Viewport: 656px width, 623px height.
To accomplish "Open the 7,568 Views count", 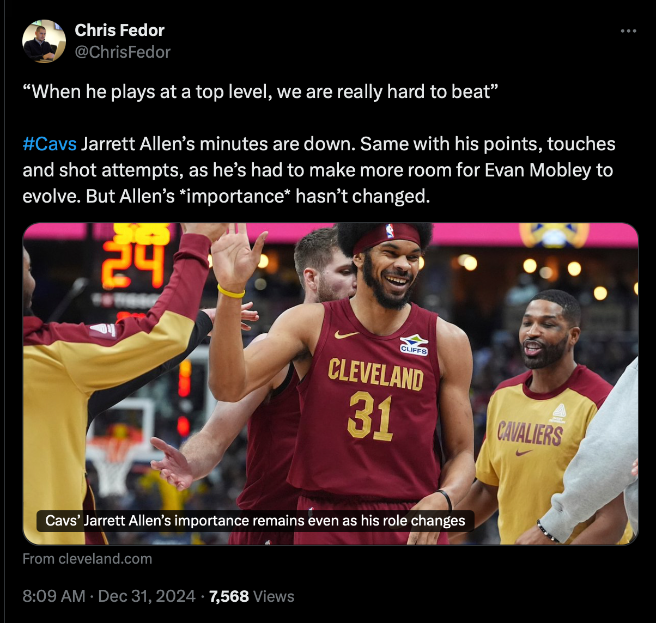I will pyautogui.click(x=251, y=596).
